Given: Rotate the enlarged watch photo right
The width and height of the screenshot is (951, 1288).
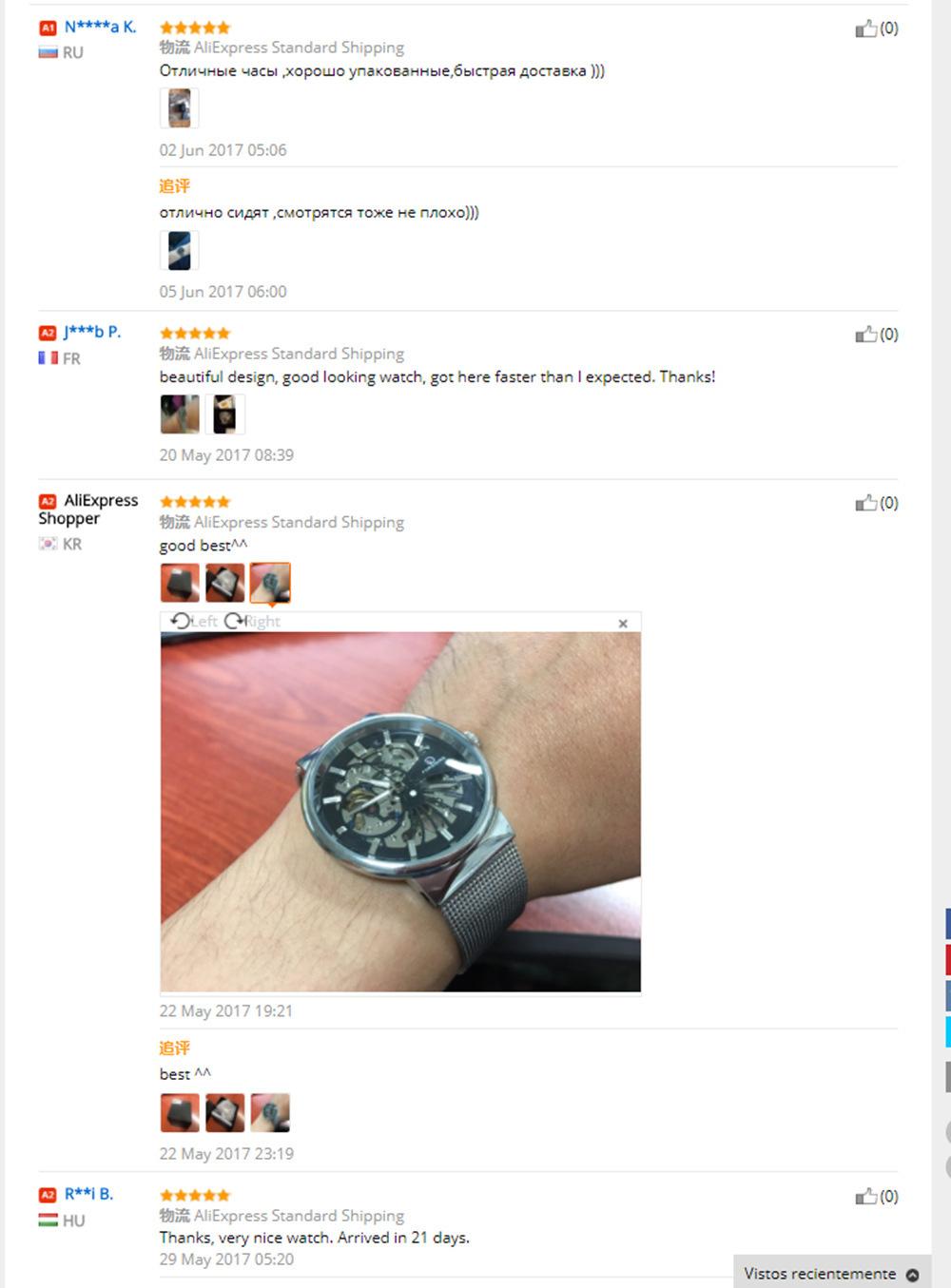Looking at the screenshot, I should point(253,622).
